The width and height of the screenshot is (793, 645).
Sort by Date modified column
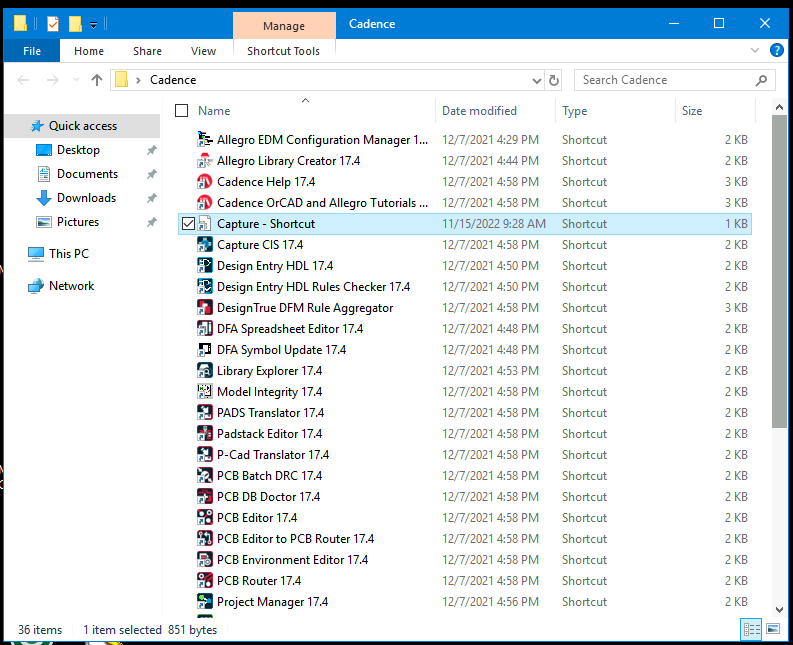(x=479, y=111)
